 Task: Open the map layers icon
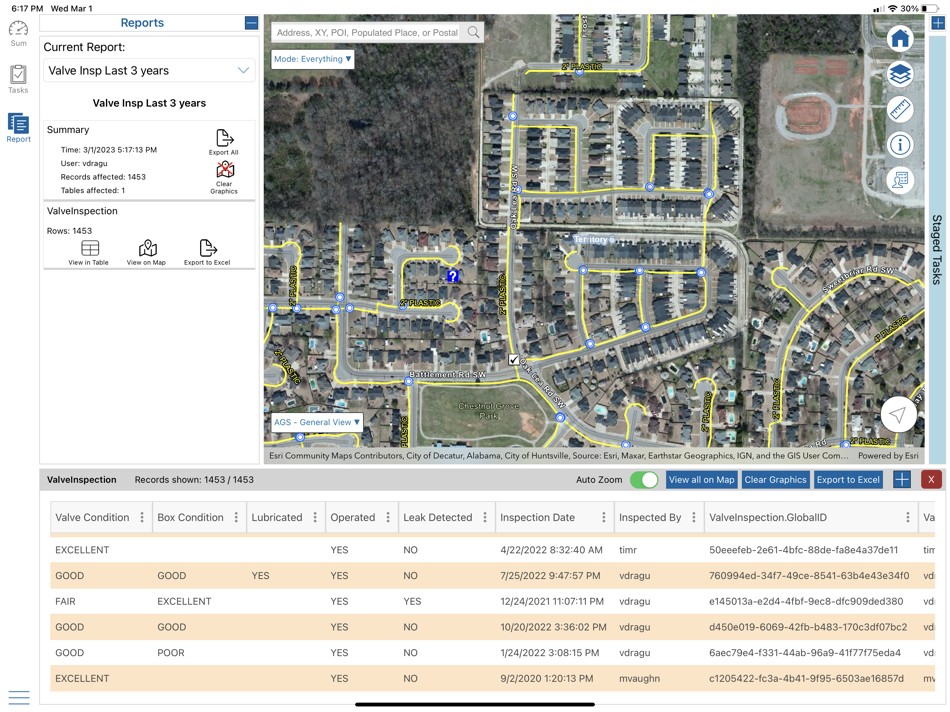(x=900, y=75)
